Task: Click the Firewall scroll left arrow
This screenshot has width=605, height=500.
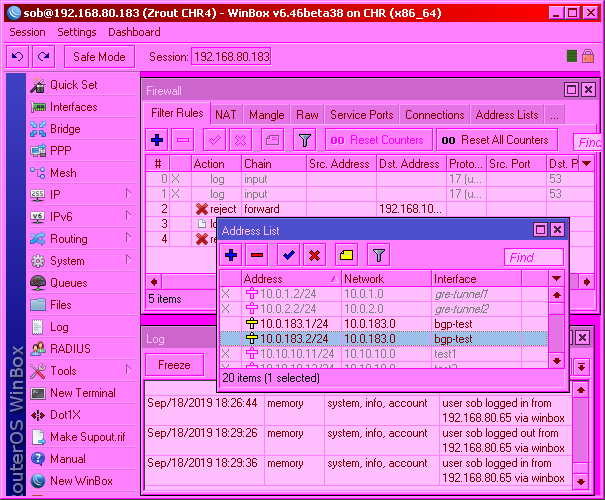Action: pos(154,282)
